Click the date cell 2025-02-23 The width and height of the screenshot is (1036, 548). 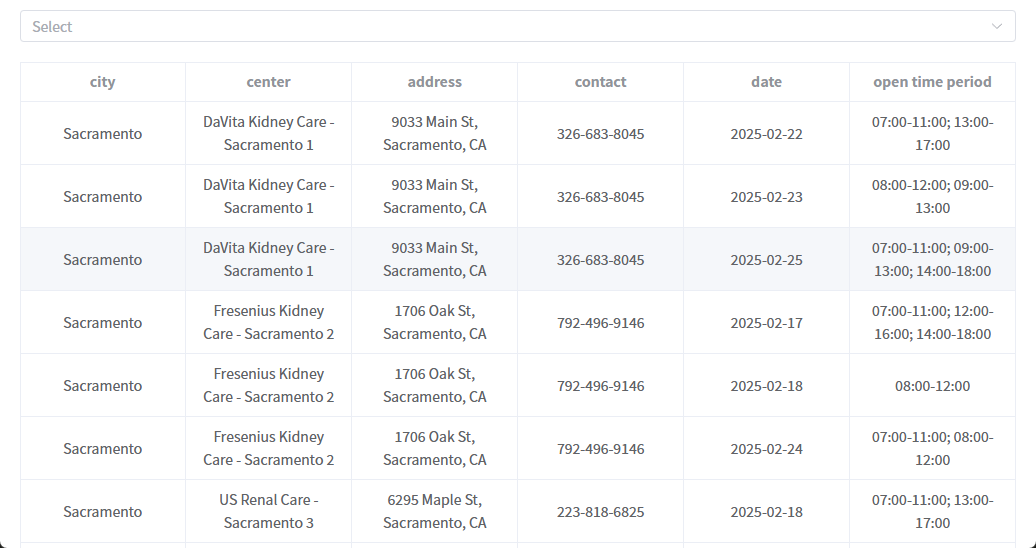click(766, 197)
